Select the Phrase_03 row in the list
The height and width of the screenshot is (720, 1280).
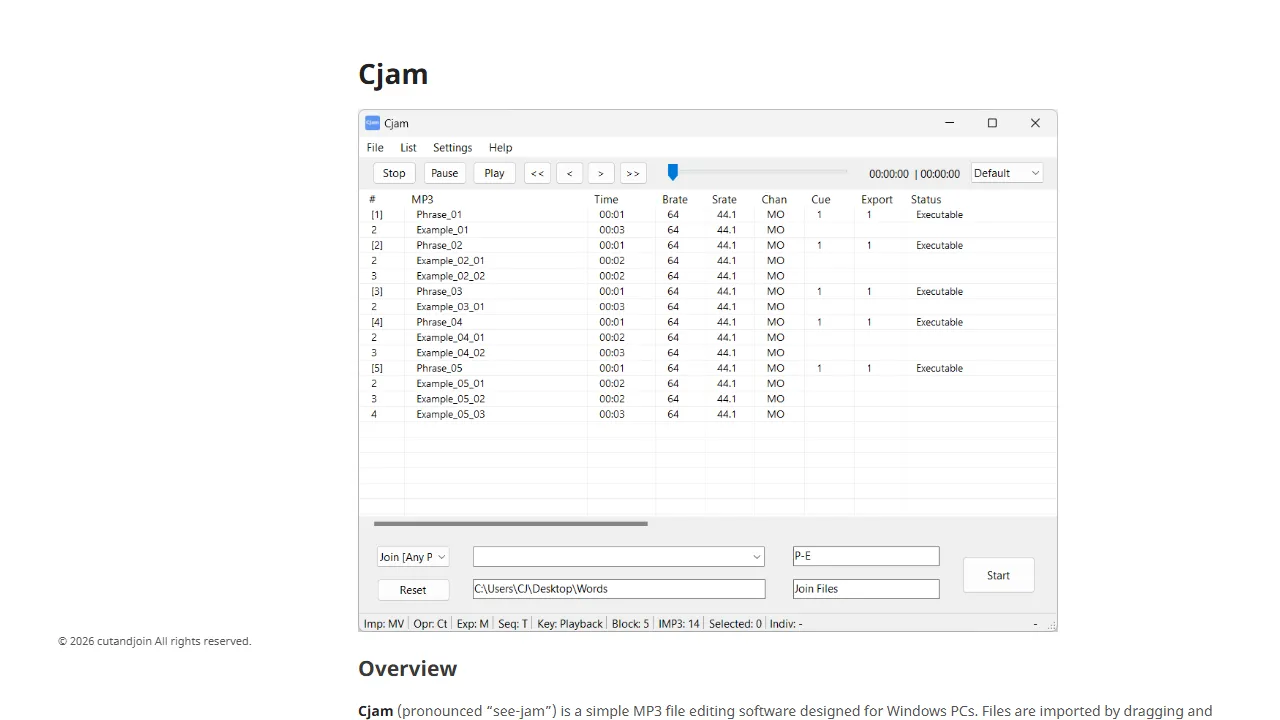coord(439,291)
